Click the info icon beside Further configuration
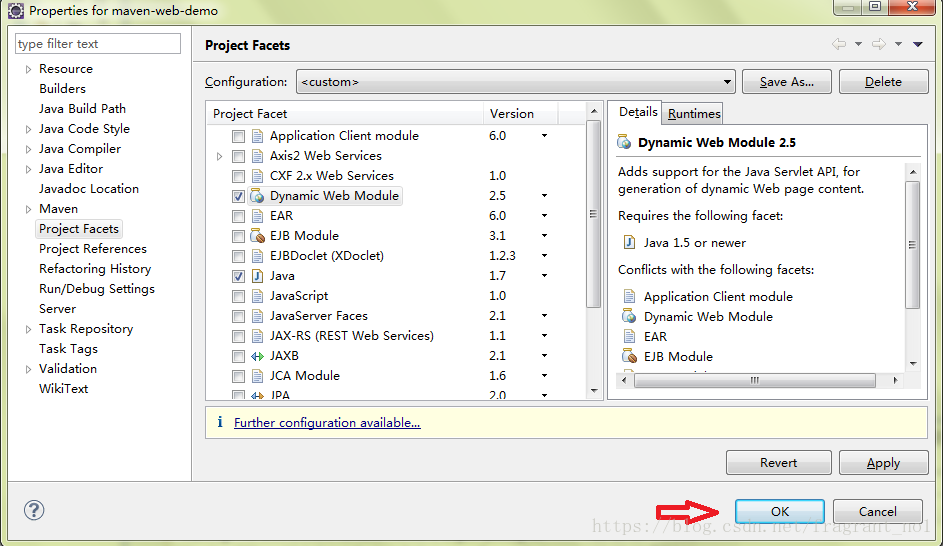Screen dimensions: 943x546 pyautogui.click(x=220, y=422)
